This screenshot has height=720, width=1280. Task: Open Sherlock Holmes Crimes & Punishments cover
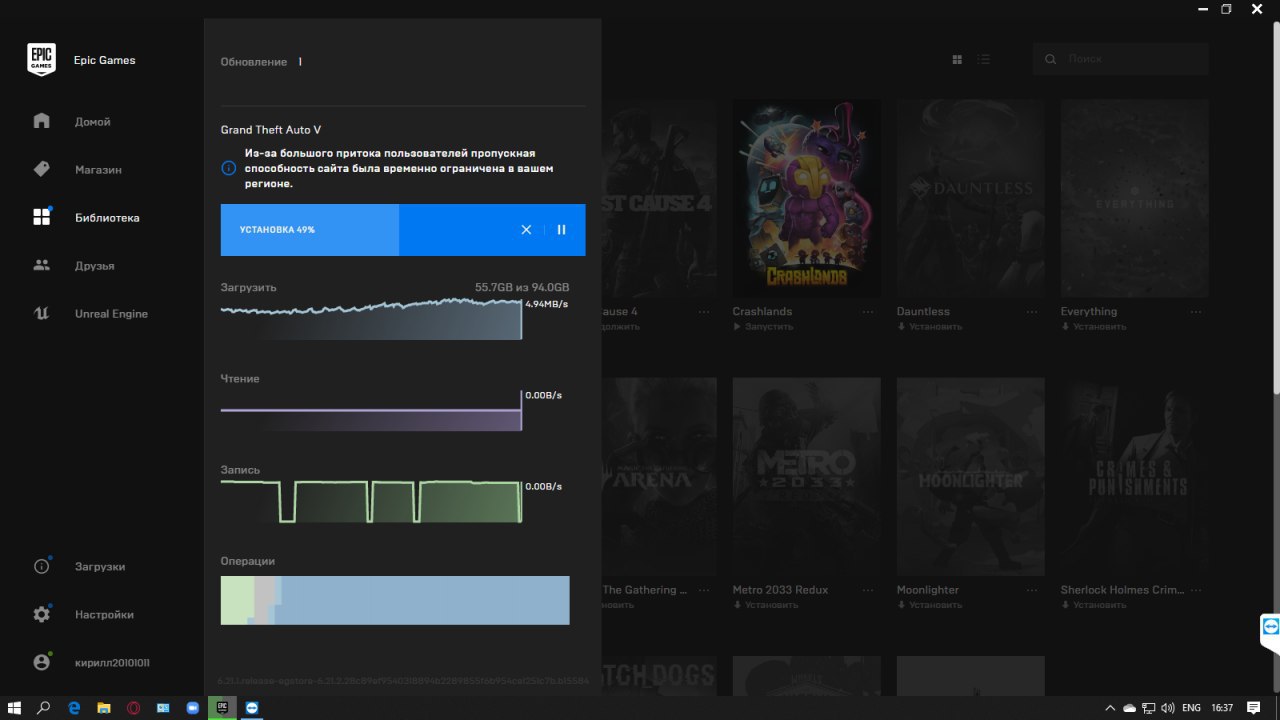[x=1135, y=476]
